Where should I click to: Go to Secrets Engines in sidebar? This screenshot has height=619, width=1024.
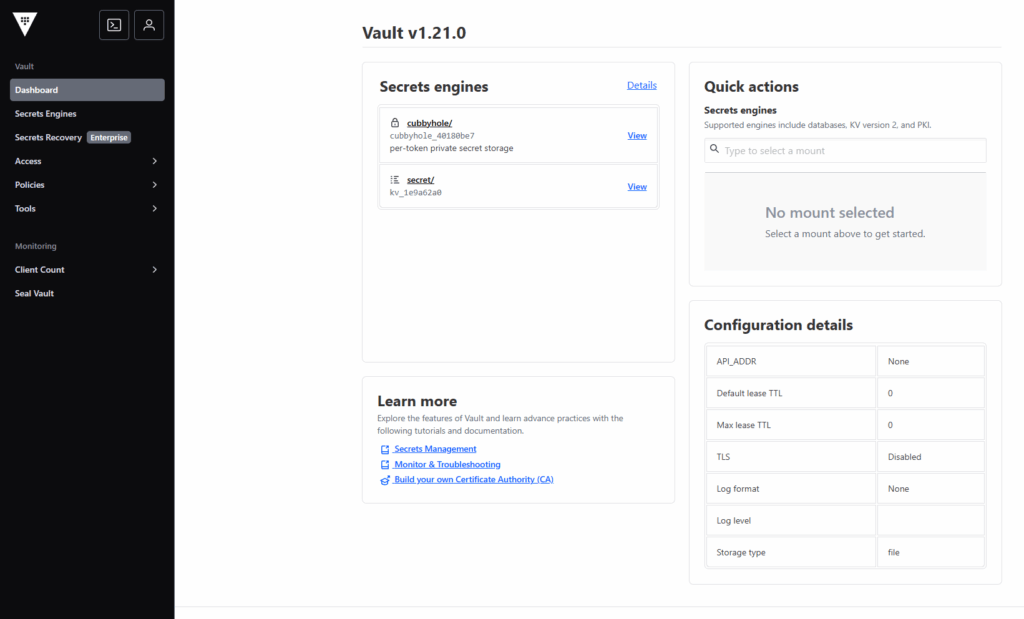(x=46, y=114)
